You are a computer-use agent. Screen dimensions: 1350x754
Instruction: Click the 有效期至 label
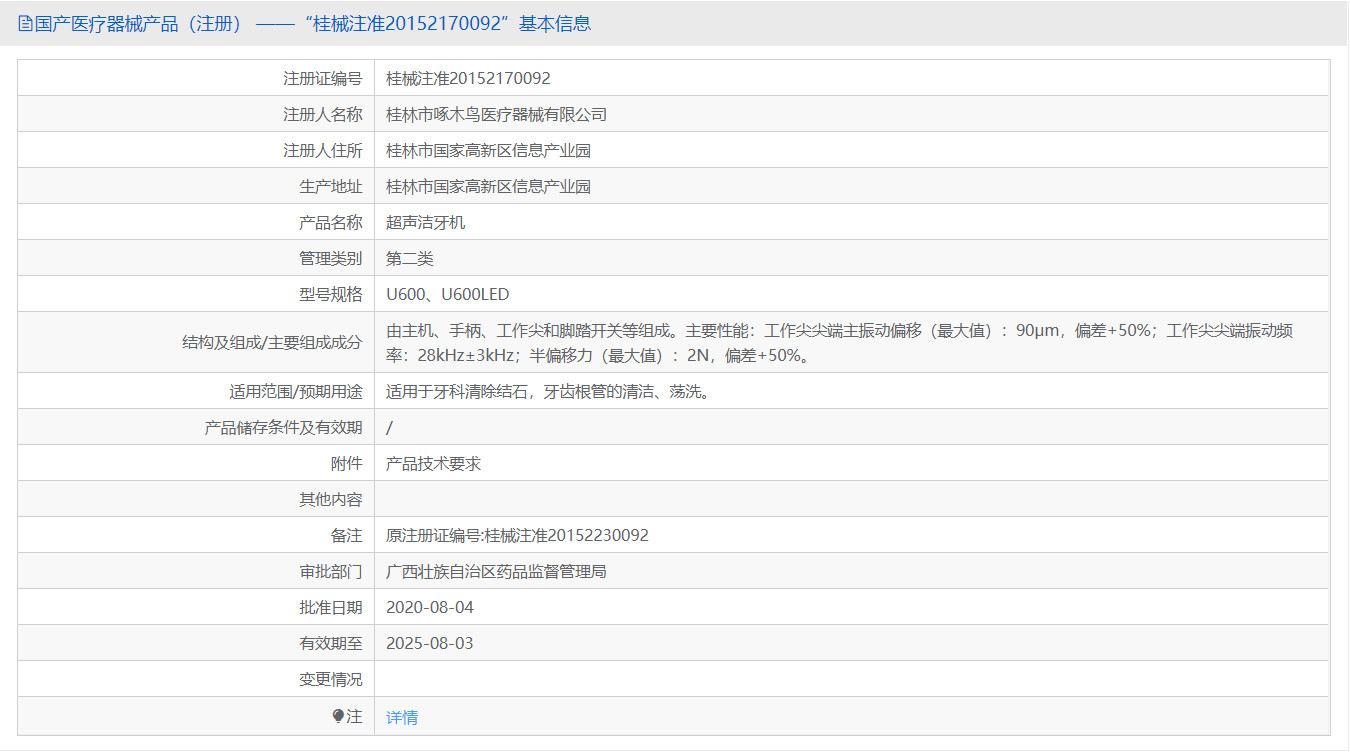pyautogui.click(x=330, y=643)
